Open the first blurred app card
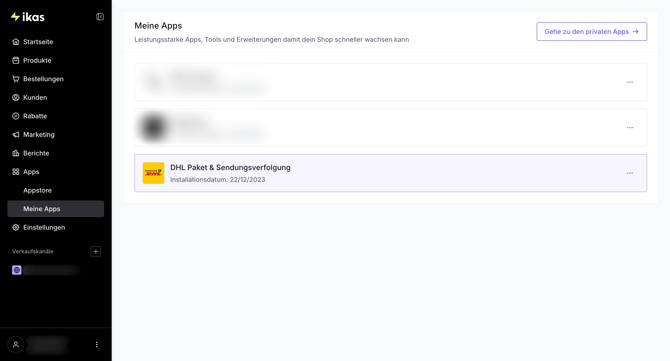The image size is (670, 361). pyautogui.click(x=391, y=82)
